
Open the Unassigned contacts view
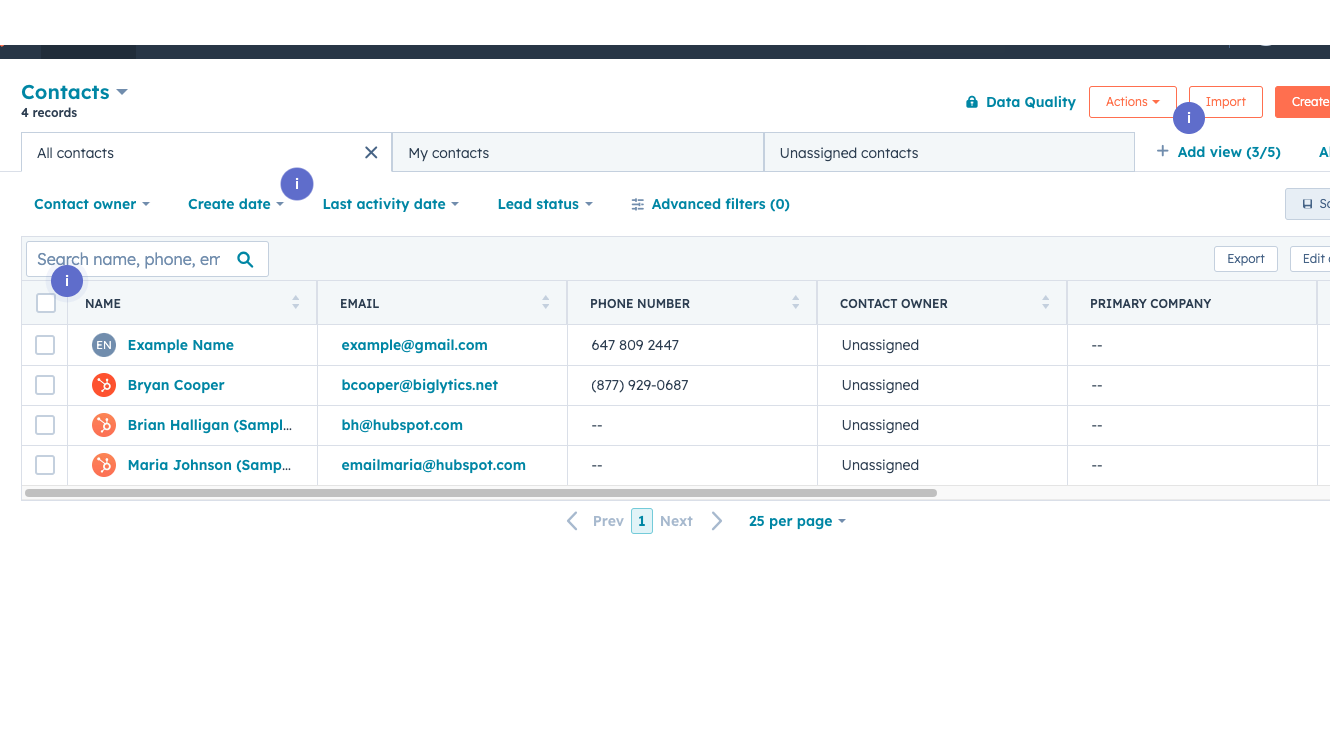(x=849, y=152)
